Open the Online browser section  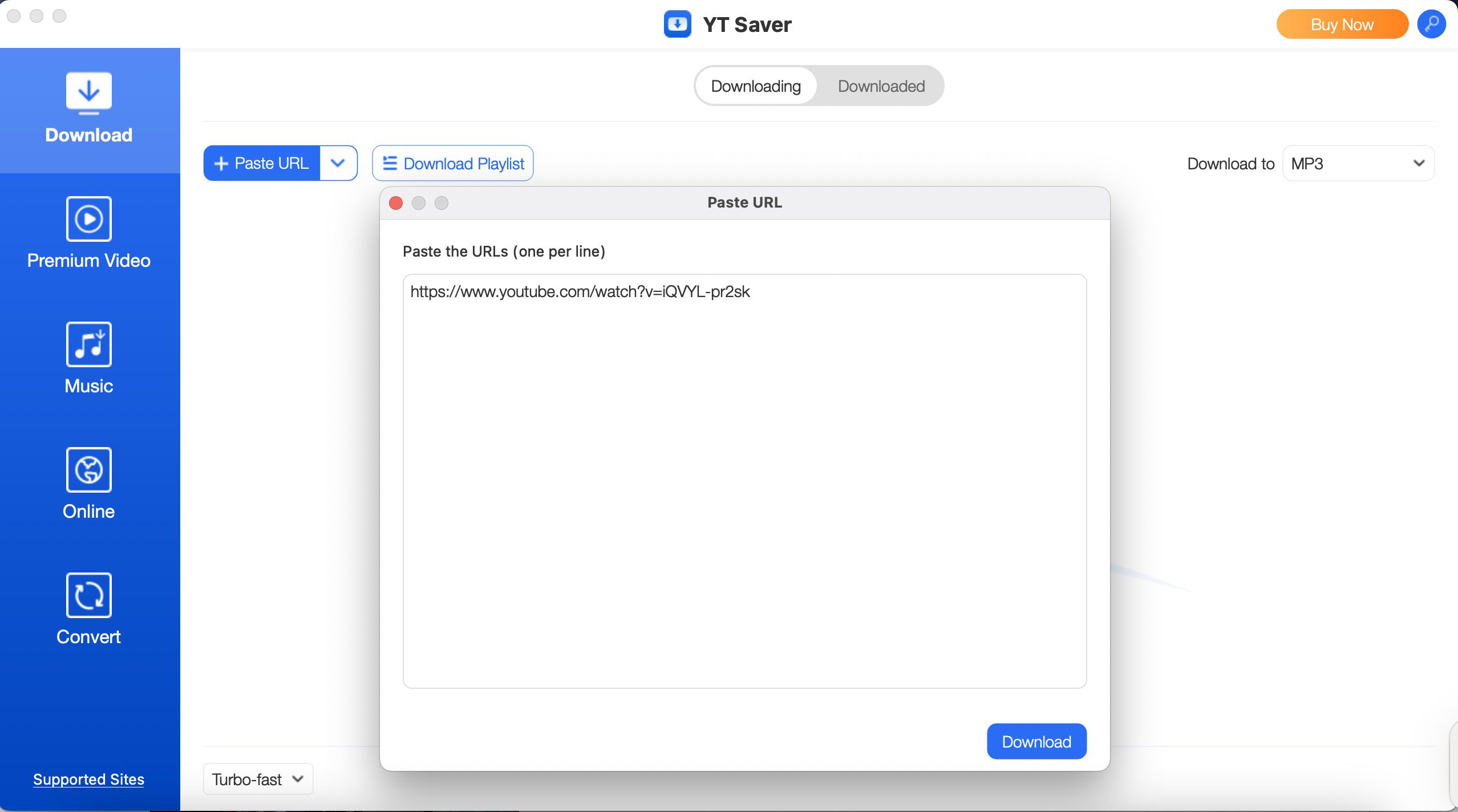89,485
